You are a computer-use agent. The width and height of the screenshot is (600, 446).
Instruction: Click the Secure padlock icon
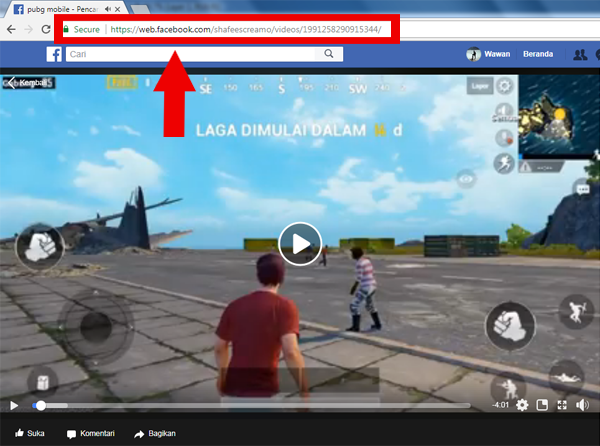[66, 29]
